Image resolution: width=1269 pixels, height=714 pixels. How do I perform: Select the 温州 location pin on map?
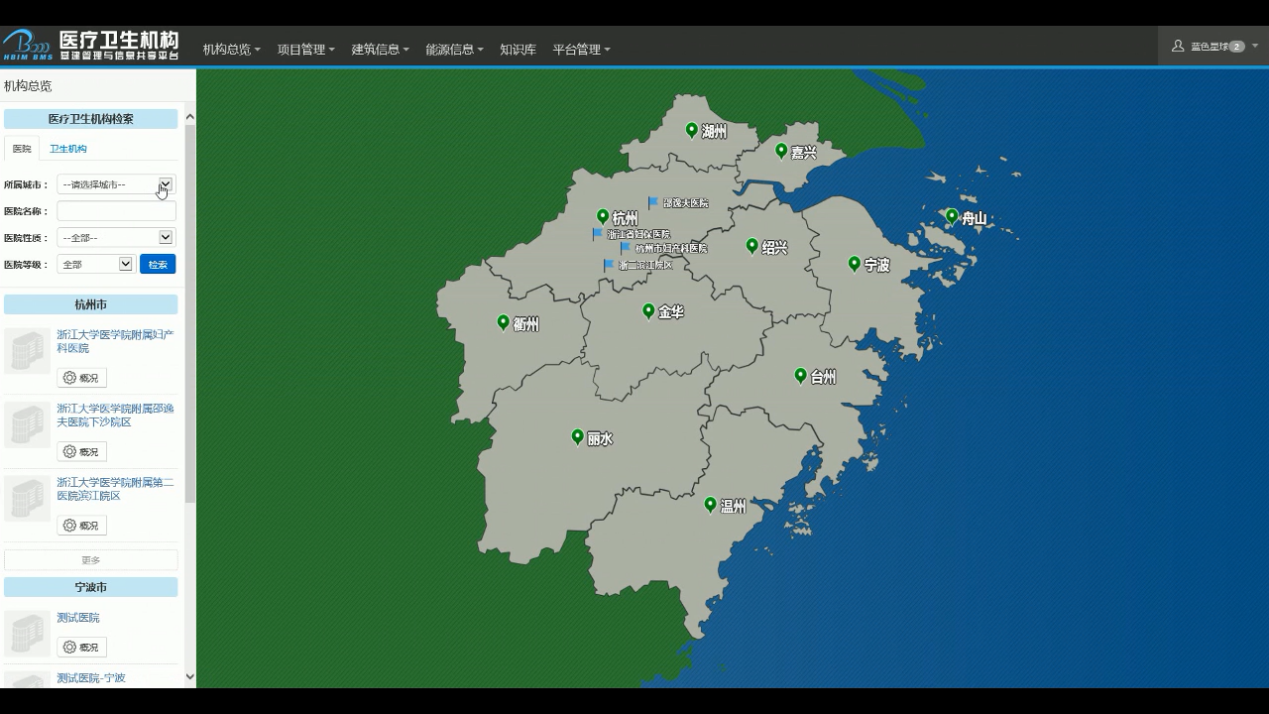710,504
